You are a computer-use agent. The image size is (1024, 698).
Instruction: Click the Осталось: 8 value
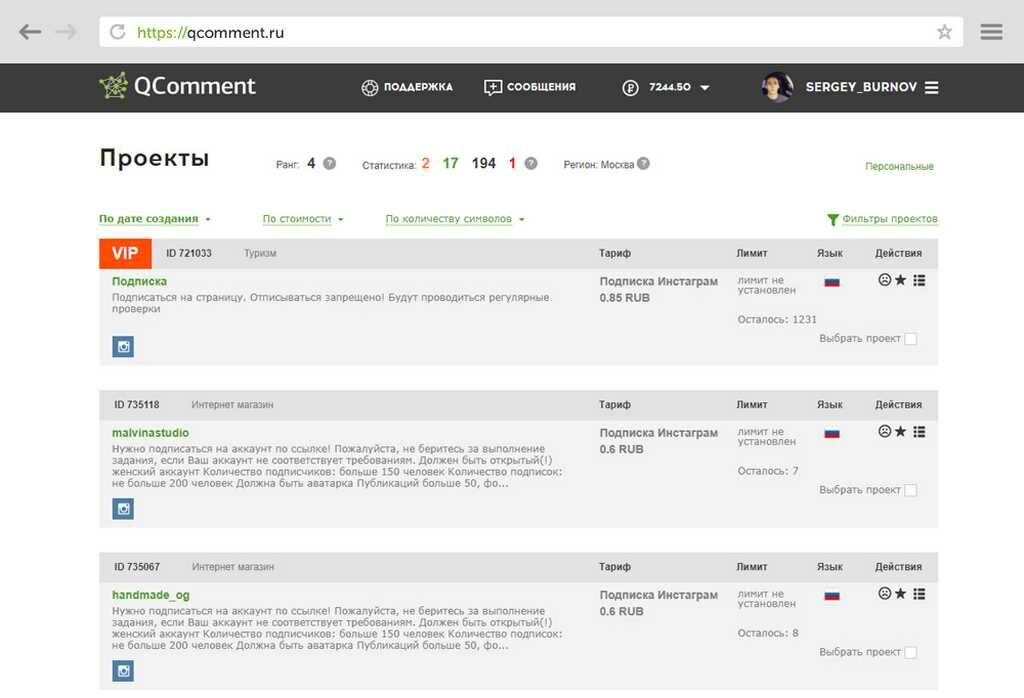click(x=768, y=633)
